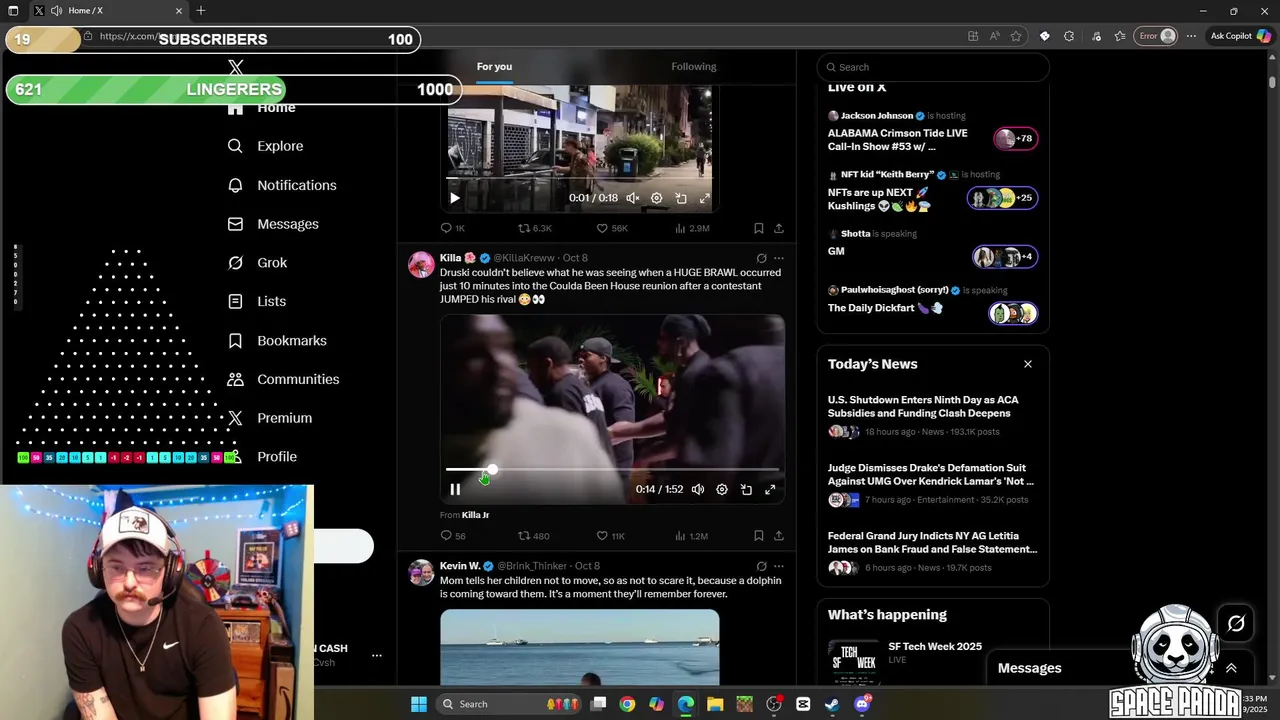The image size is (1280, 720).
Task: Open Messages envelope in sidebar
Action: pos(273,224)
